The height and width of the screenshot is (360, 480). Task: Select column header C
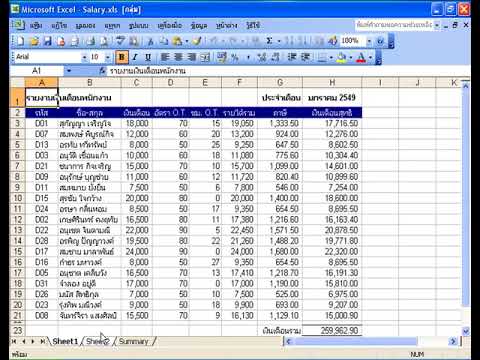(x=136, y=83)
